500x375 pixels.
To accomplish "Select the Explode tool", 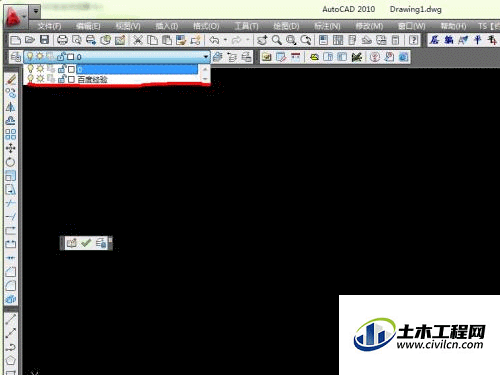I will pyautogui.click(x=11, y=299).
